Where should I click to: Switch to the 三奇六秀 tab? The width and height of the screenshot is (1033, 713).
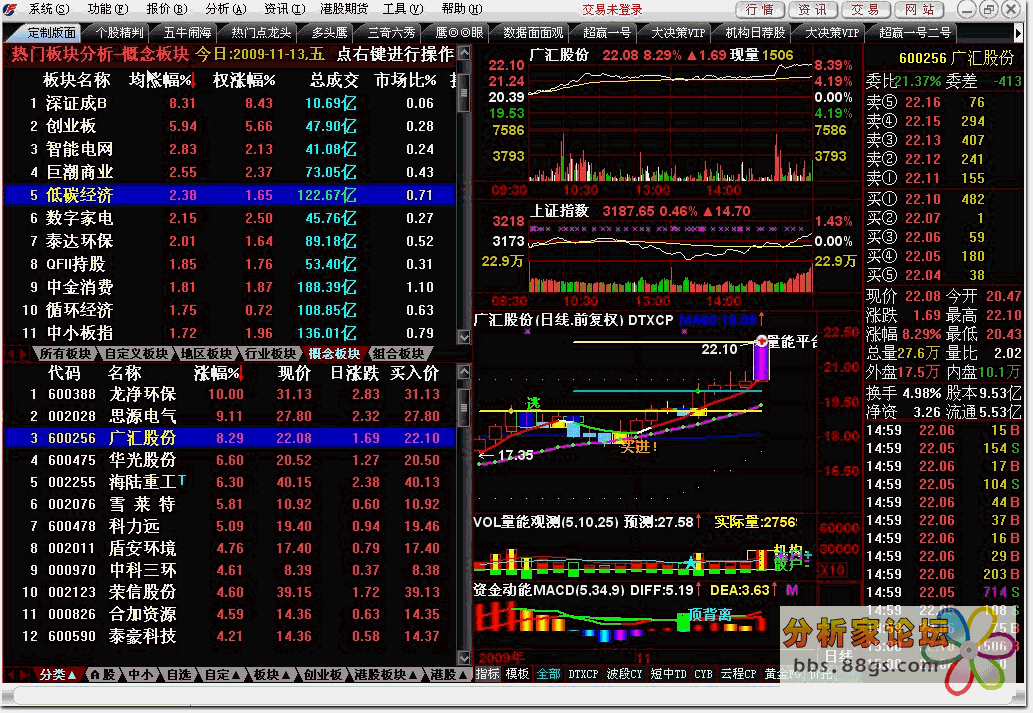pos(391,32)
